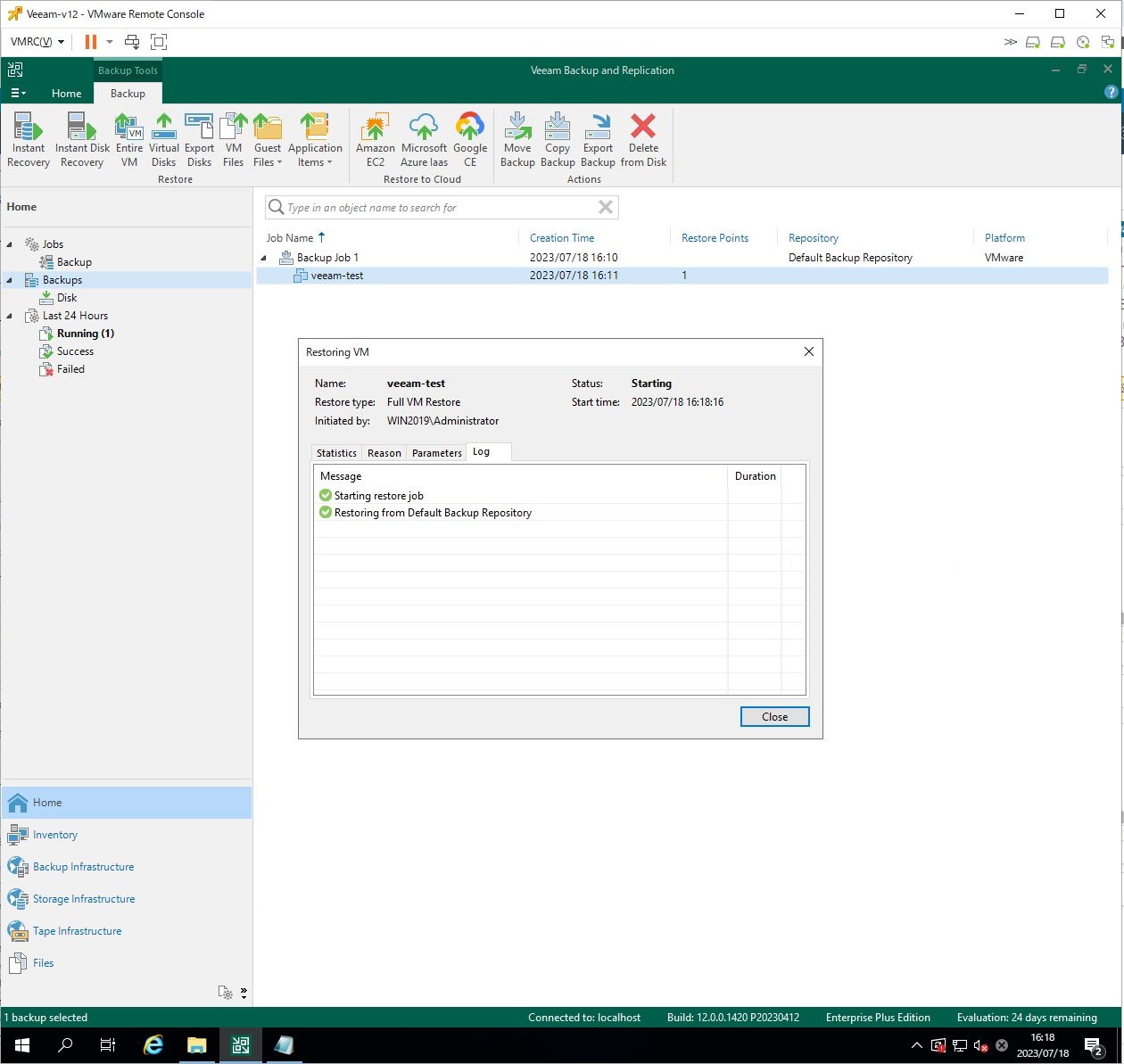
Task: Sort by Platform column header
Action: pyautogui.click(x=1004, y=238)
